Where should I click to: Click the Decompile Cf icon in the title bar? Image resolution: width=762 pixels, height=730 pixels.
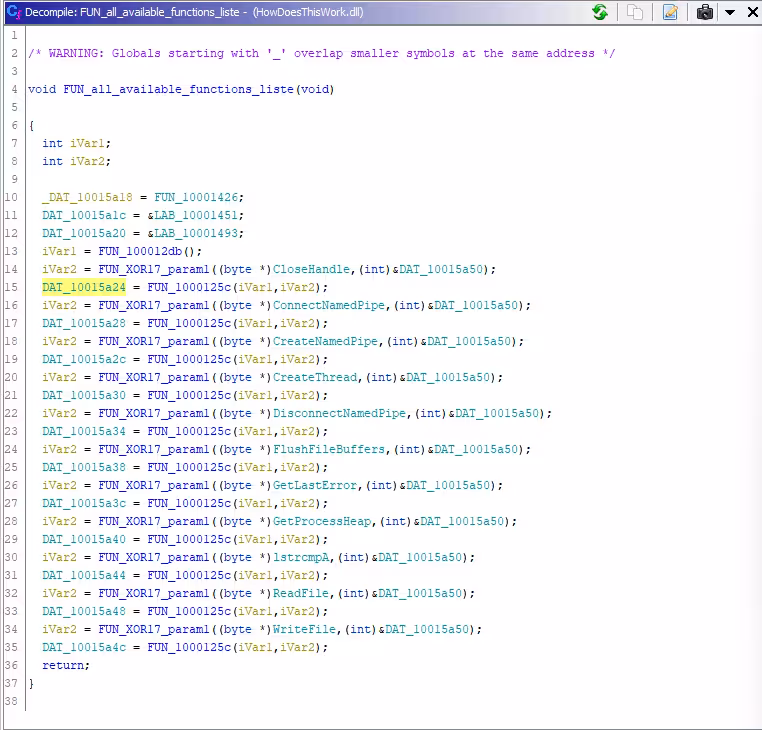pos(12,12)
